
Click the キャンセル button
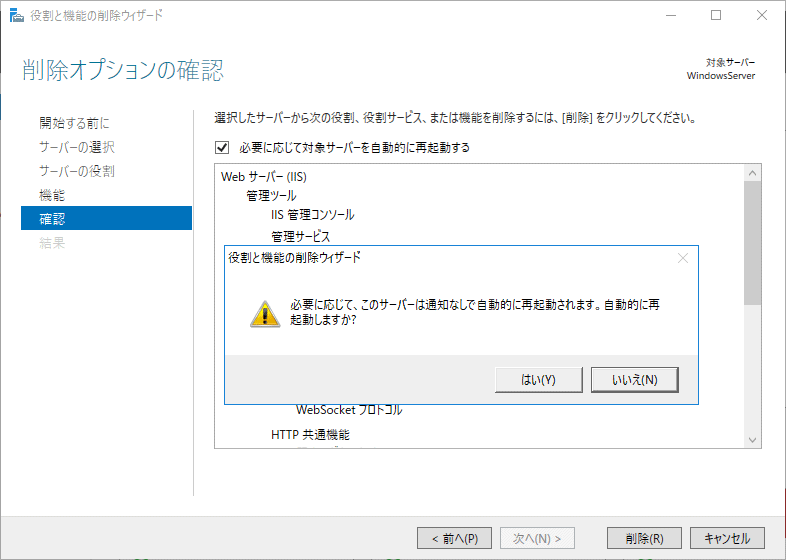point(726,538)
